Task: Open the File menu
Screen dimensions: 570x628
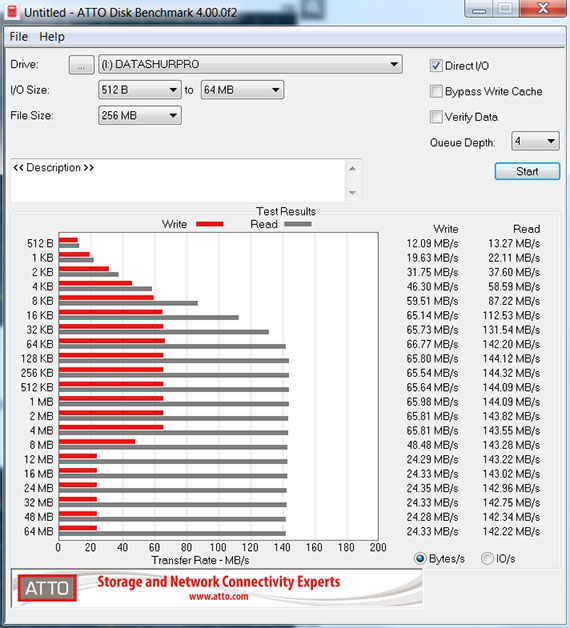Action: 19,37
